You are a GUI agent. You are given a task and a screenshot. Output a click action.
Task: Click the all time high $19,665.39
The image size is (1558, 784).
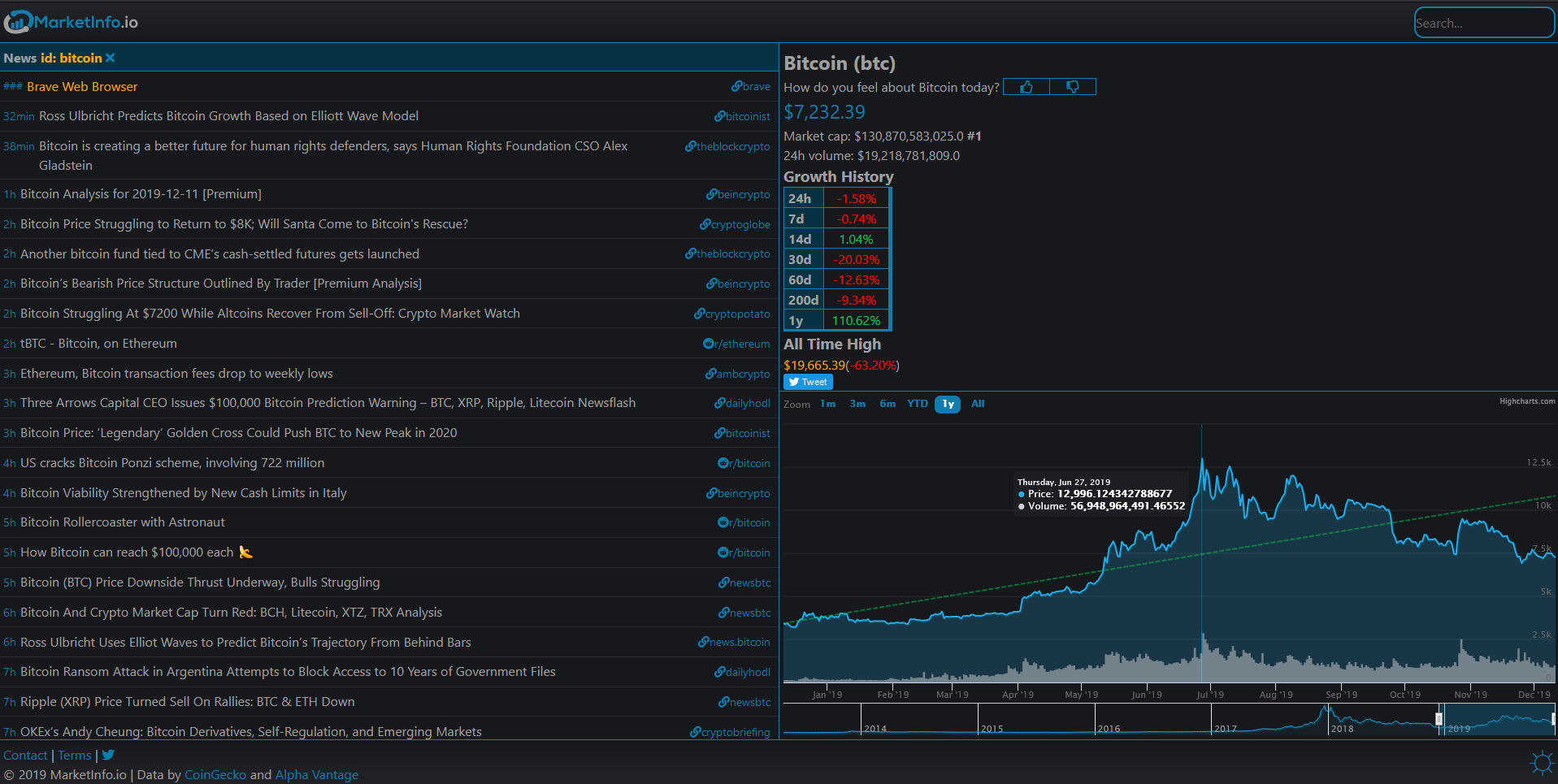coord(814,366)
